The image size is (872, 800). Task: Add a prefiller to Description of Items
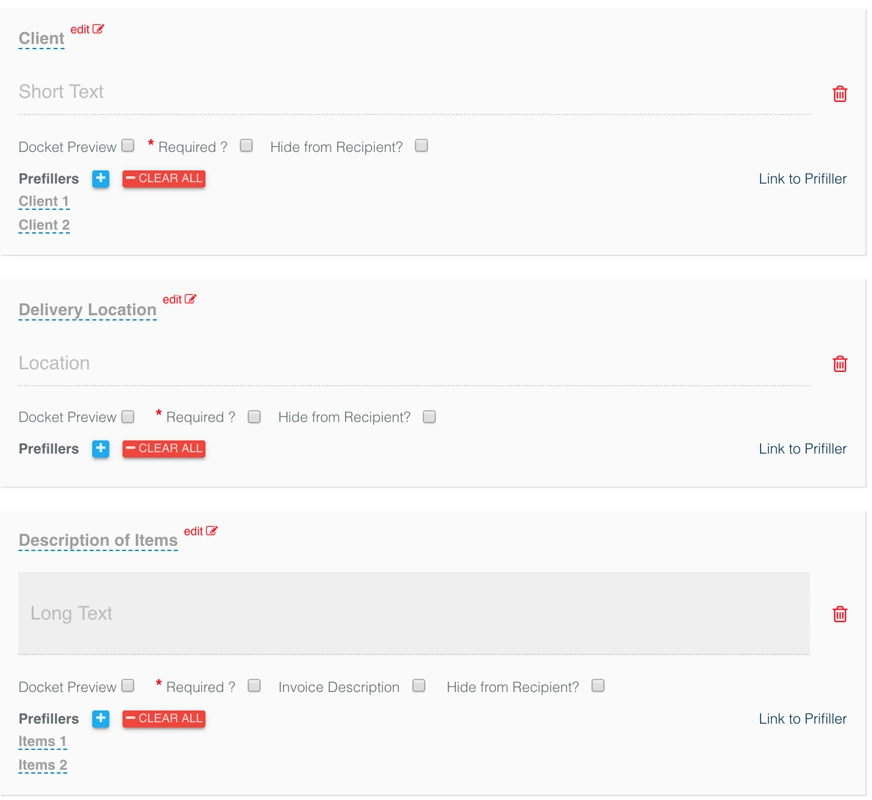[101, 719]
